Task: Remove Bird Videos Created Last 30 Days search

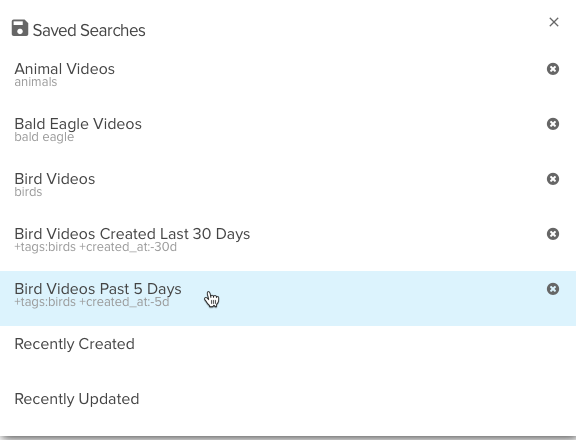Action: 553,234
